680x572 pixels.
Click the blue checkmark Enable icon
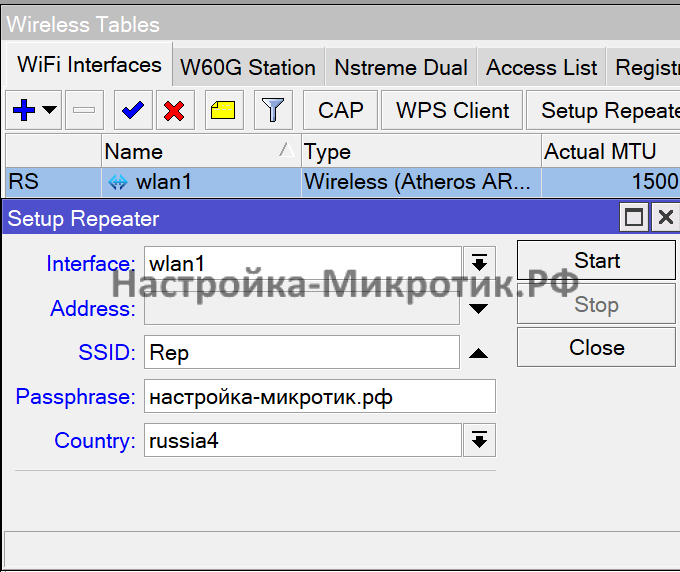pos(133,110)
